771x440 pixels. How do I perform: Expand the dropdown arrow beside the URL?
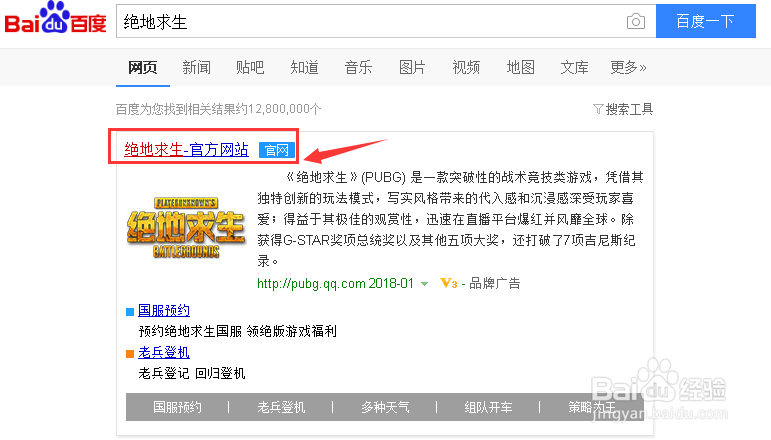tap(424, 284)
